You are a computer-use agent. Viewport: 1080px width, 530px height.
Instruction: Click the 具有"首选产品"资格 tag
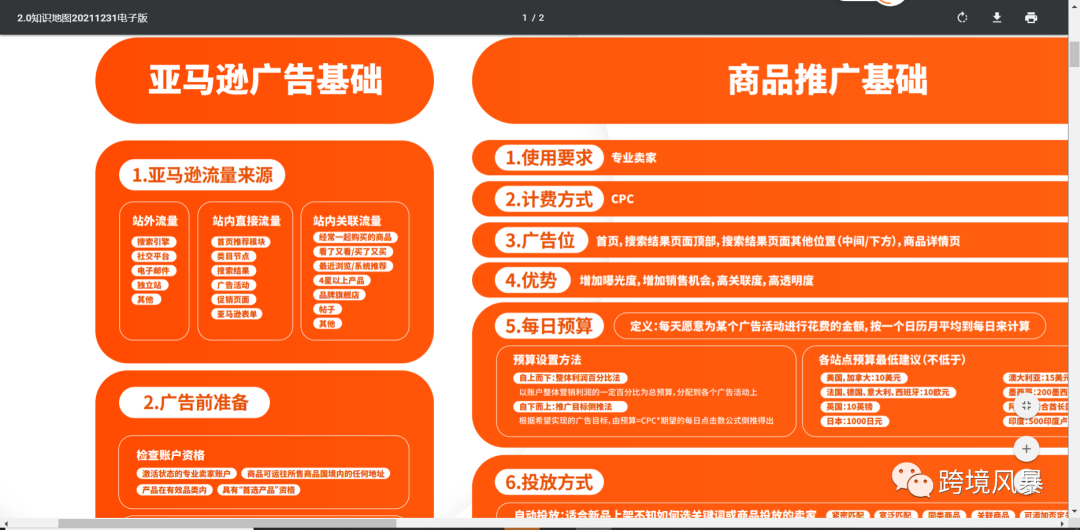(x=259, y=490)
